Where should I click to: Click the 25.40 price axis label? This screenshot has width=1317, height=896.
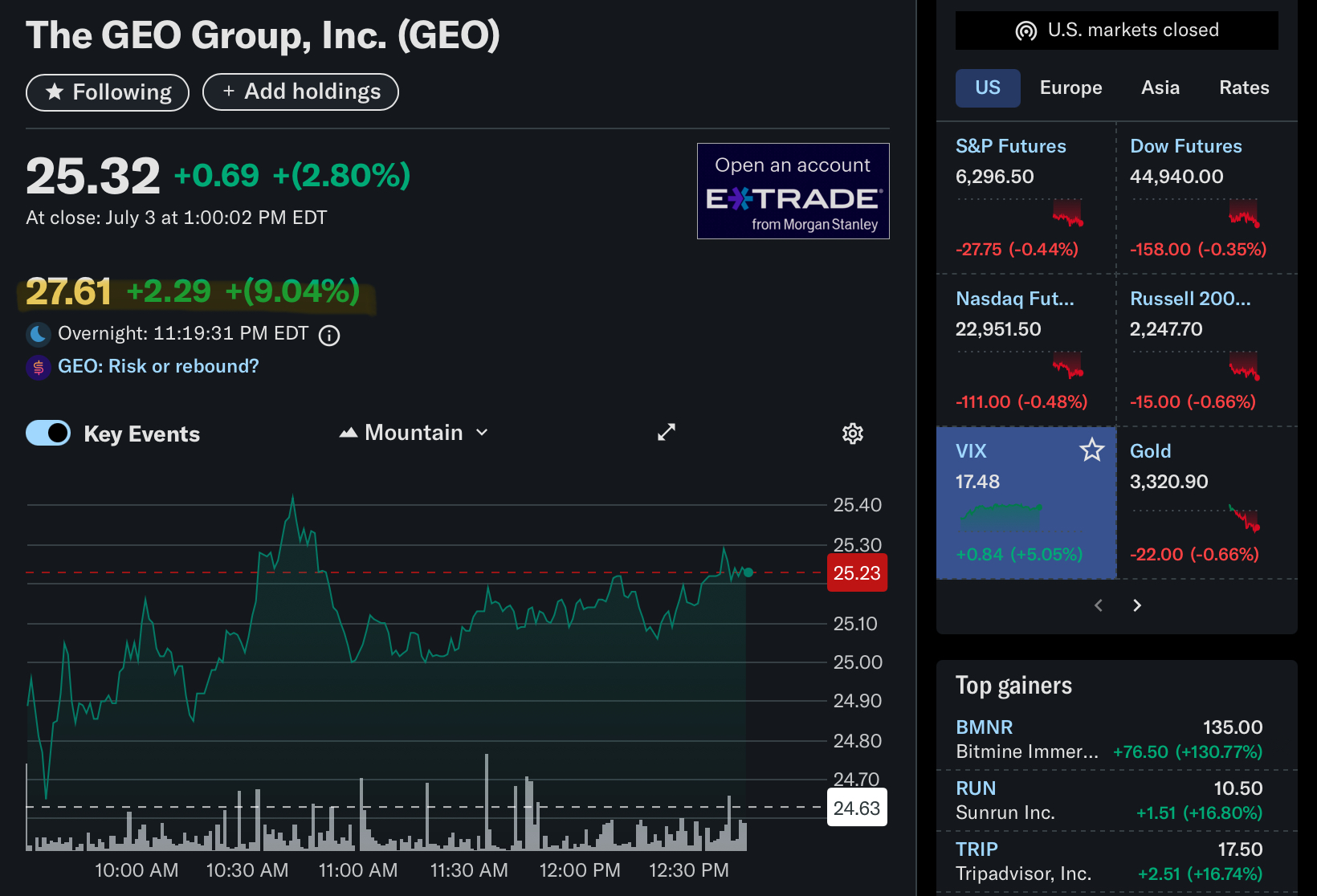pyautogui.click(x=858, y=505)
